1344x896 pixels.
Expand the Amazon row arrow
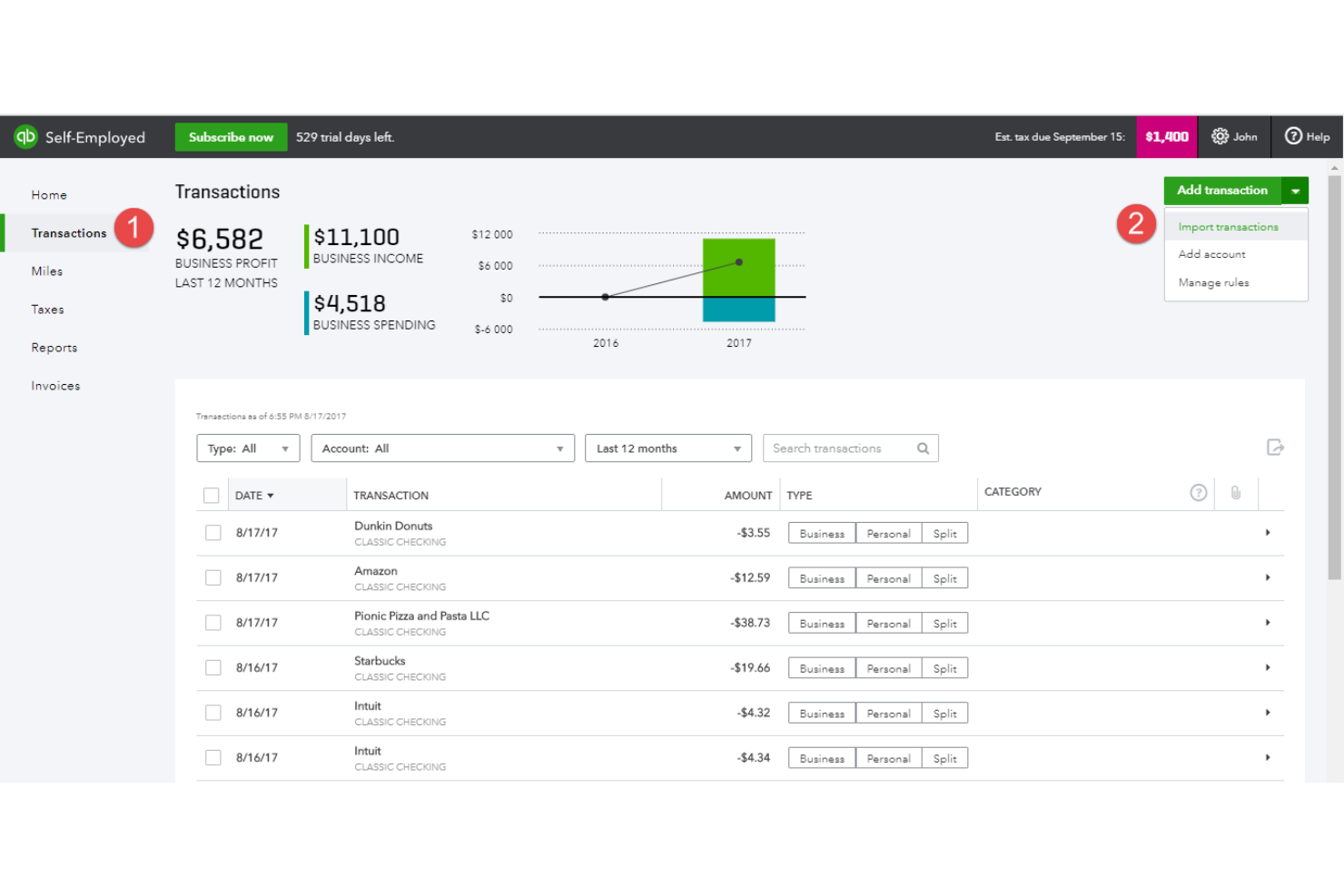click(x=1268, y=577)
